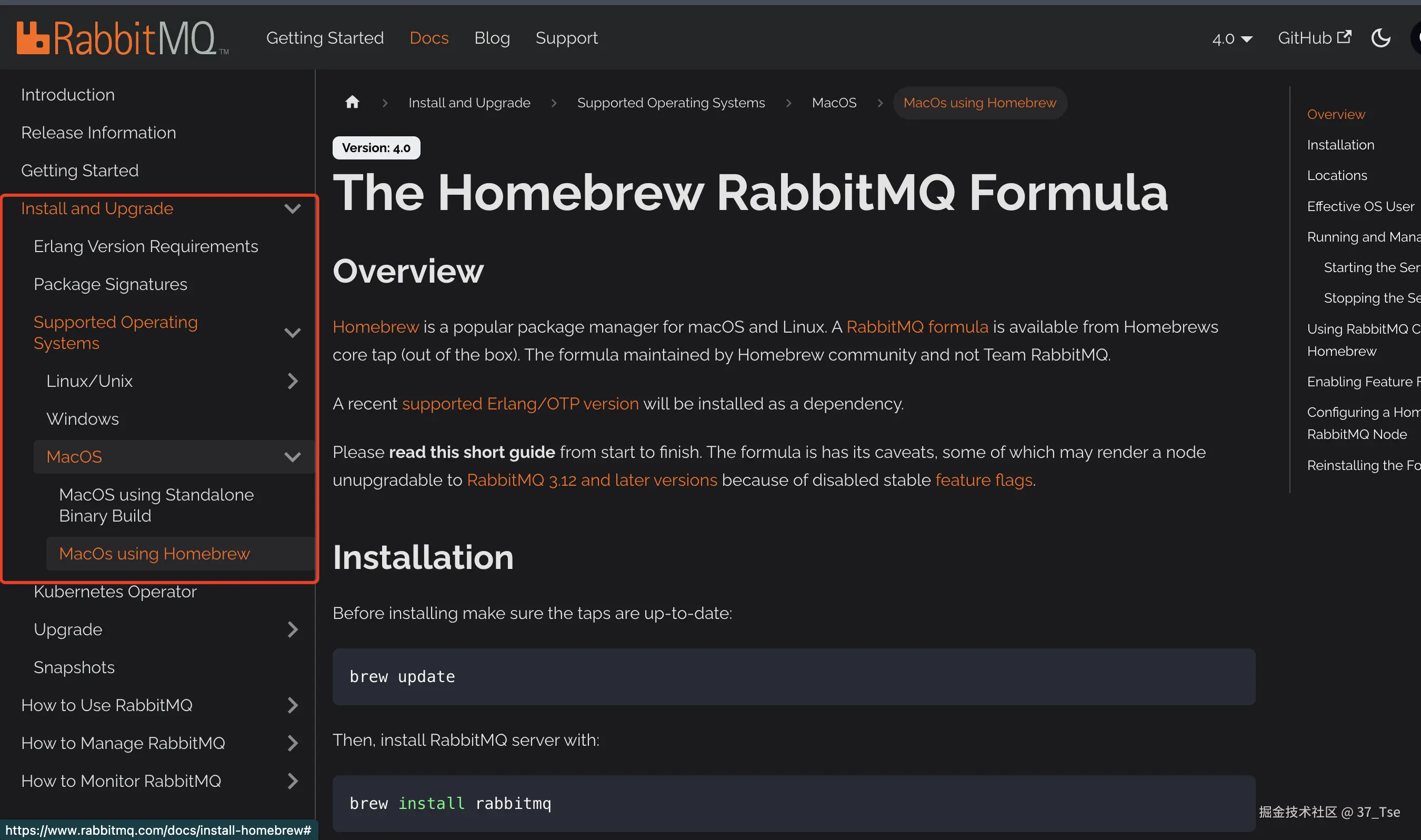The width and height of the screenshot is (1421, 840).
Task: Expand the Linux/Unix submenu arrow
Action: [x=292, y=381]
